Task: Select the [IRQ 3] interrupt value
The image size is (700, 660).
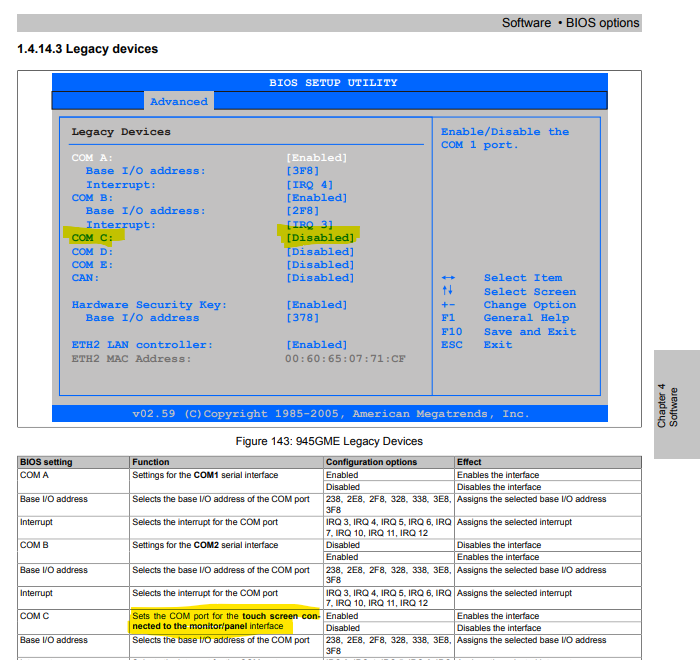Action: tap(309, 225)
